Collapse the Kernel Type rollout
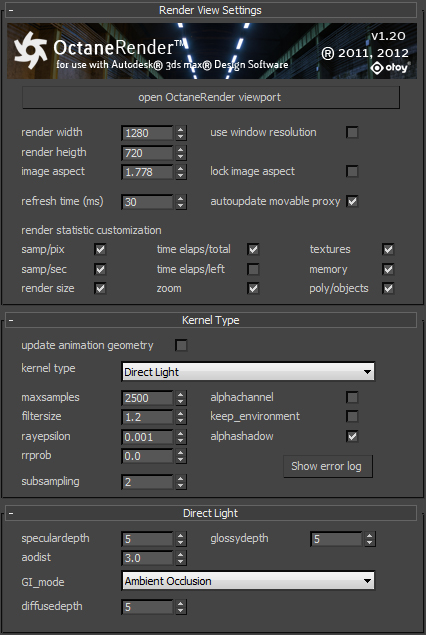 click(x=11, y=320)
